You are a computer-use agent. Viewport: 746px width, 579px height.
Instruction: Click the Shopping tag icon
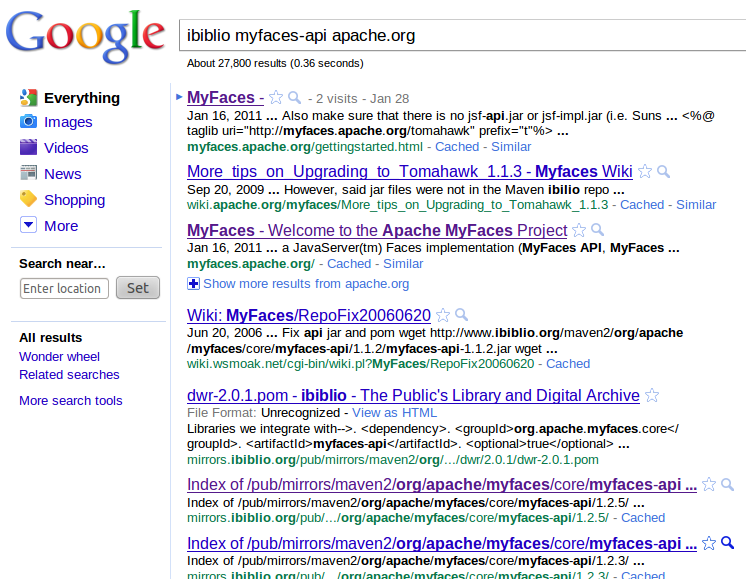click(29, 199)
